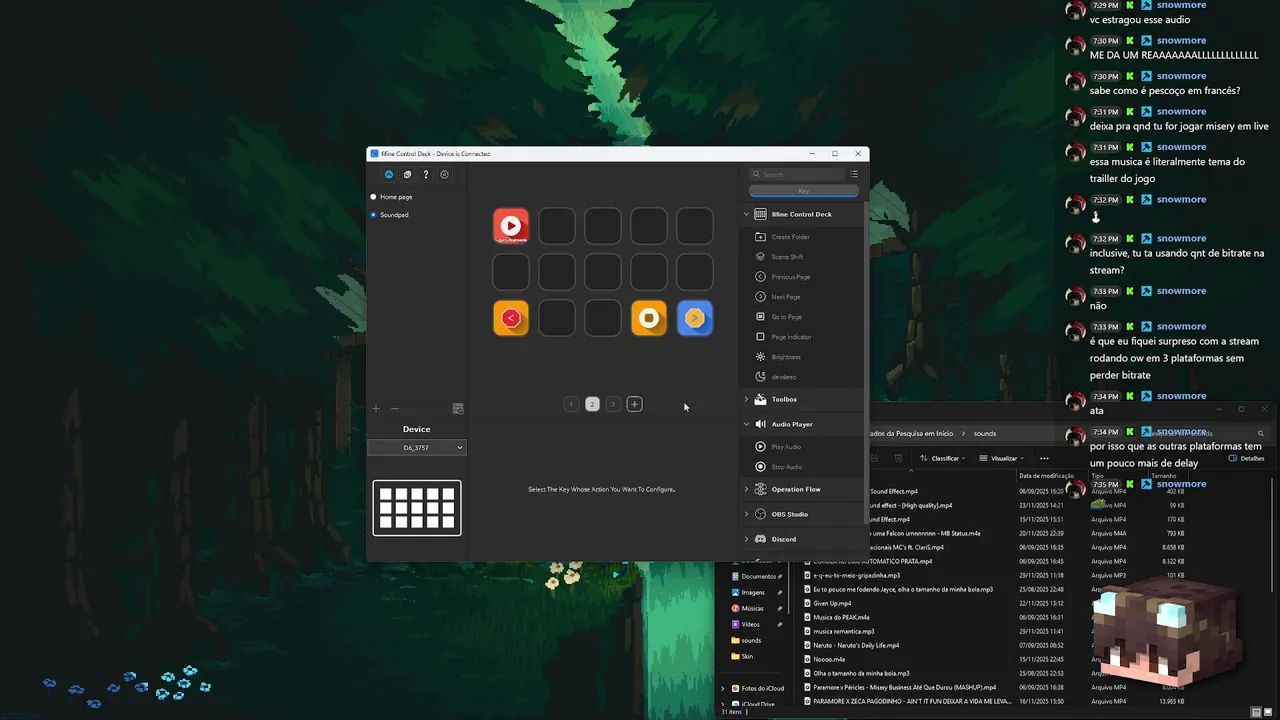Add a new page with plus button
The image size is (1280, 720).
(x=634, y=404)
